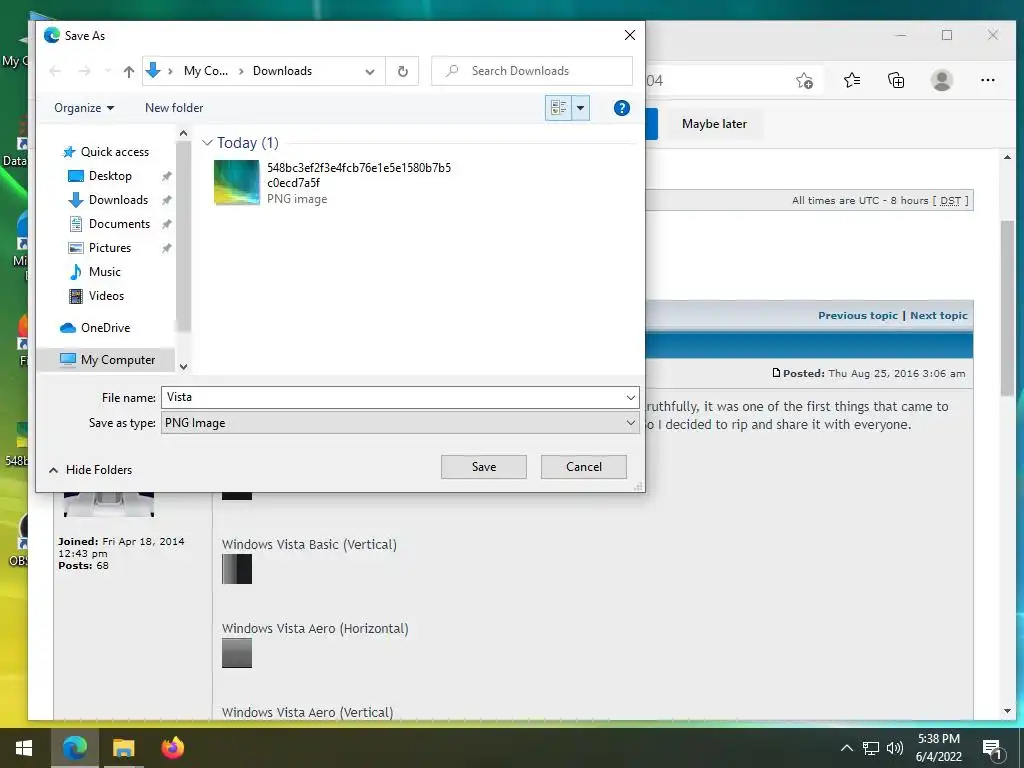Select OneDrive in navigation pane
The image size is (1024, 768).
pyautogui.click(x=104, y=328)
